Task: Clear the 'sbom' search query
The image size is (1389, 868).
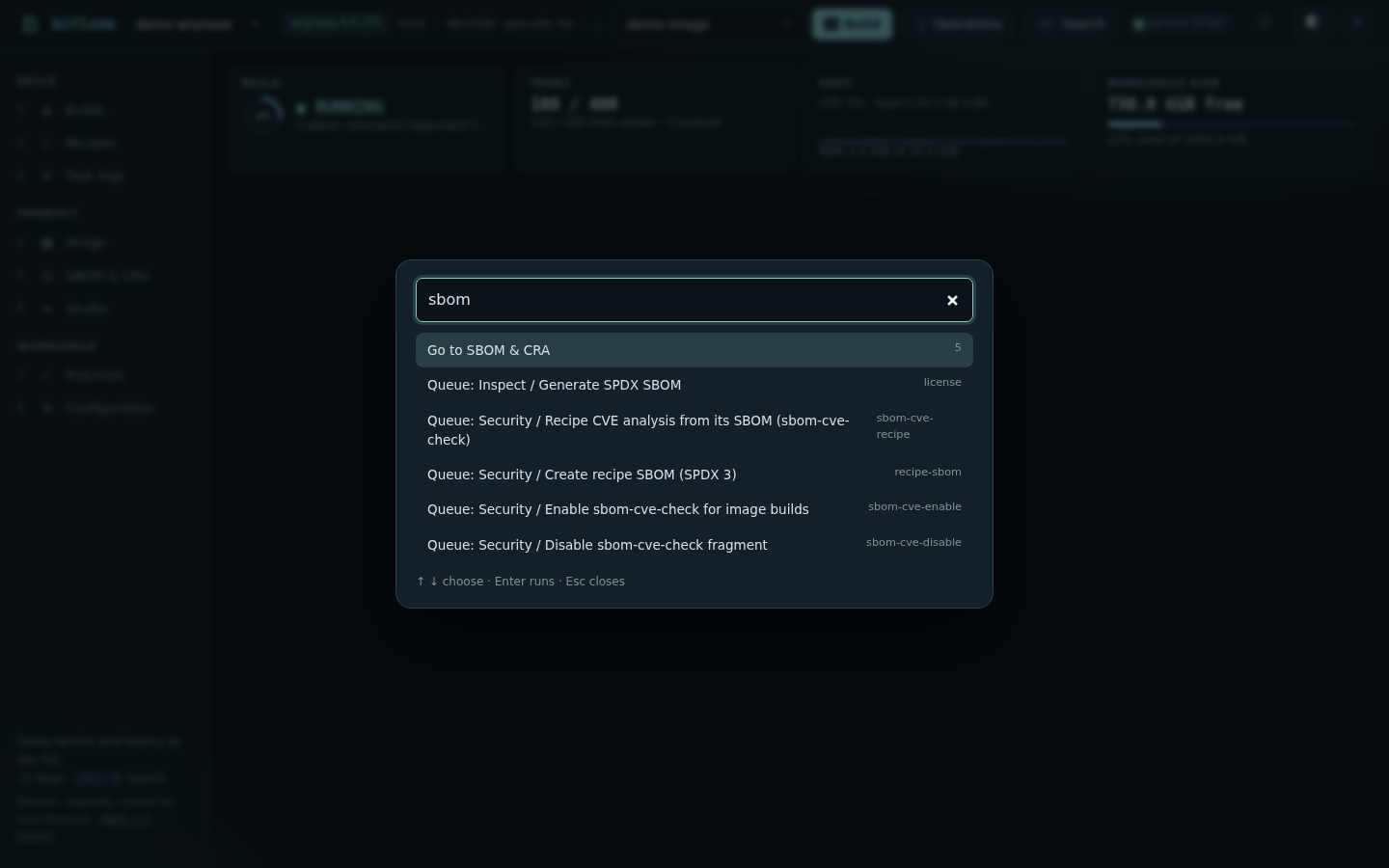Action: point(952,300)
